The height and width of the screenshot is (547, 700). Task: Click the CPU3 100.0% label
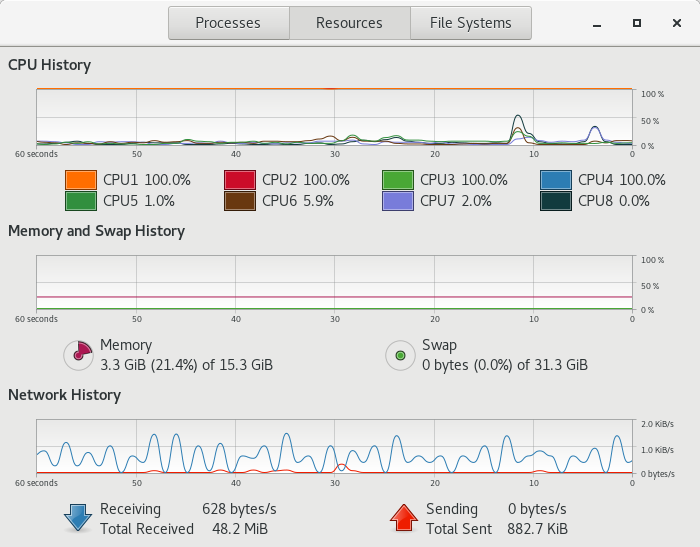click(464, 180)
